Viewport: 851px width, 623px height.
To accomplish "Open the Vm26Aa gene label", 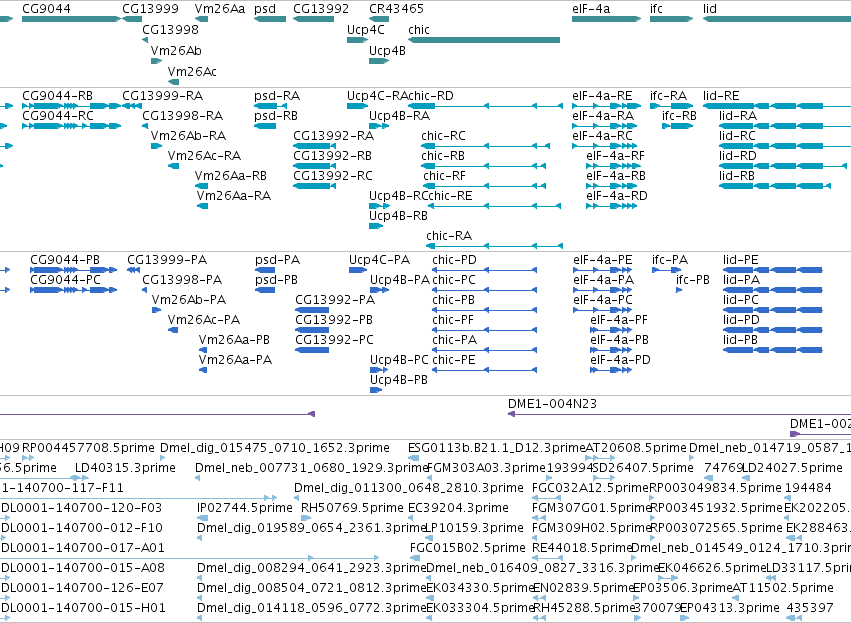I will click(x=220, y=9).
